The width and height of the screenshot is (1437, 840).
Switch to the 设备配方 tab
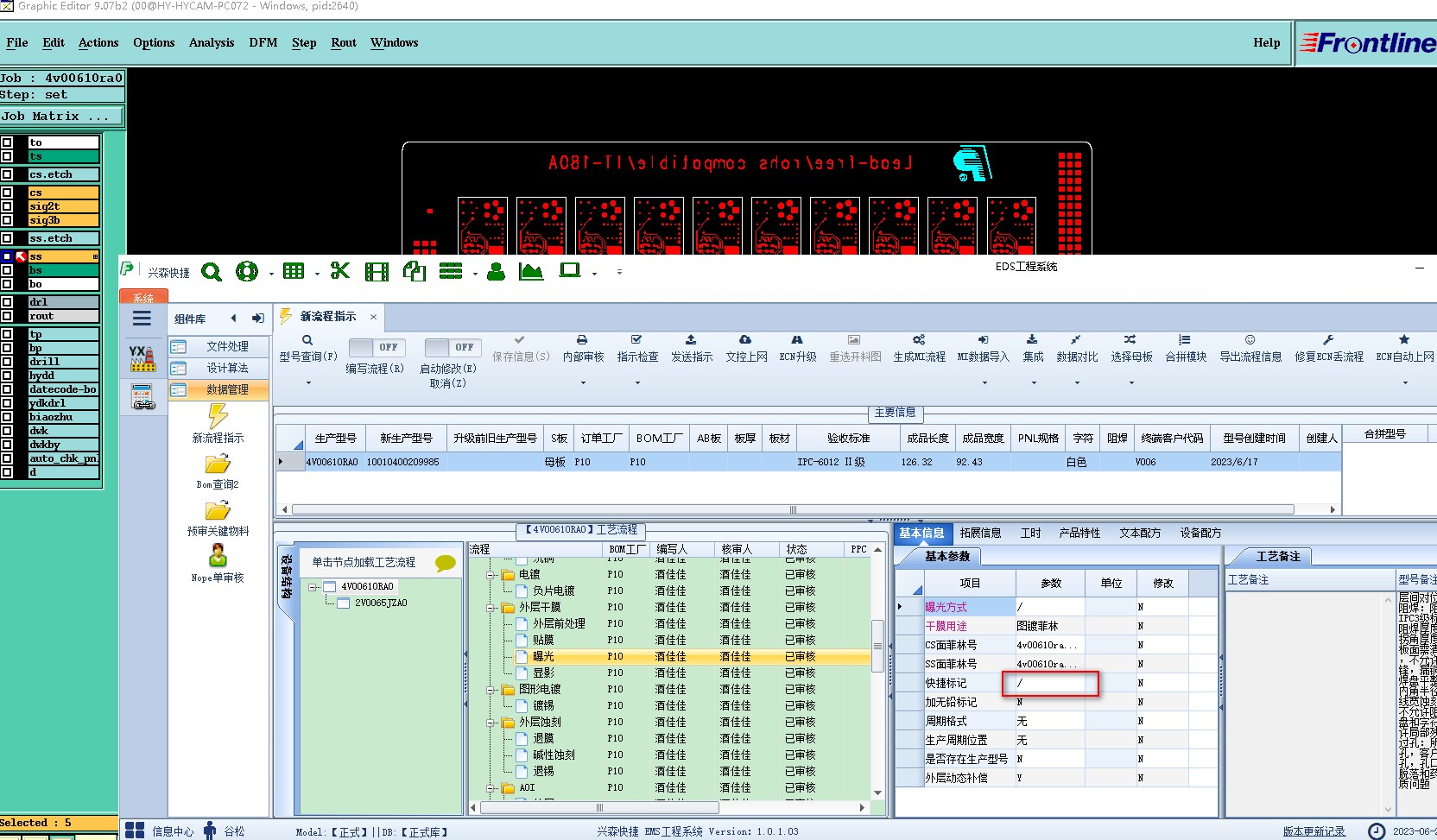pos(1200,533)
